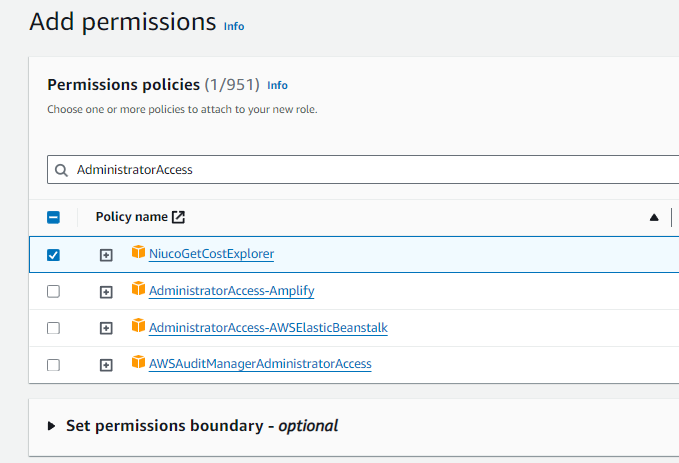The width and height of the screenshot is (679, 463).
Task: Select the AWSAuditManagerAdministratorAccess checkbox
Action: [x=54, y=365]
